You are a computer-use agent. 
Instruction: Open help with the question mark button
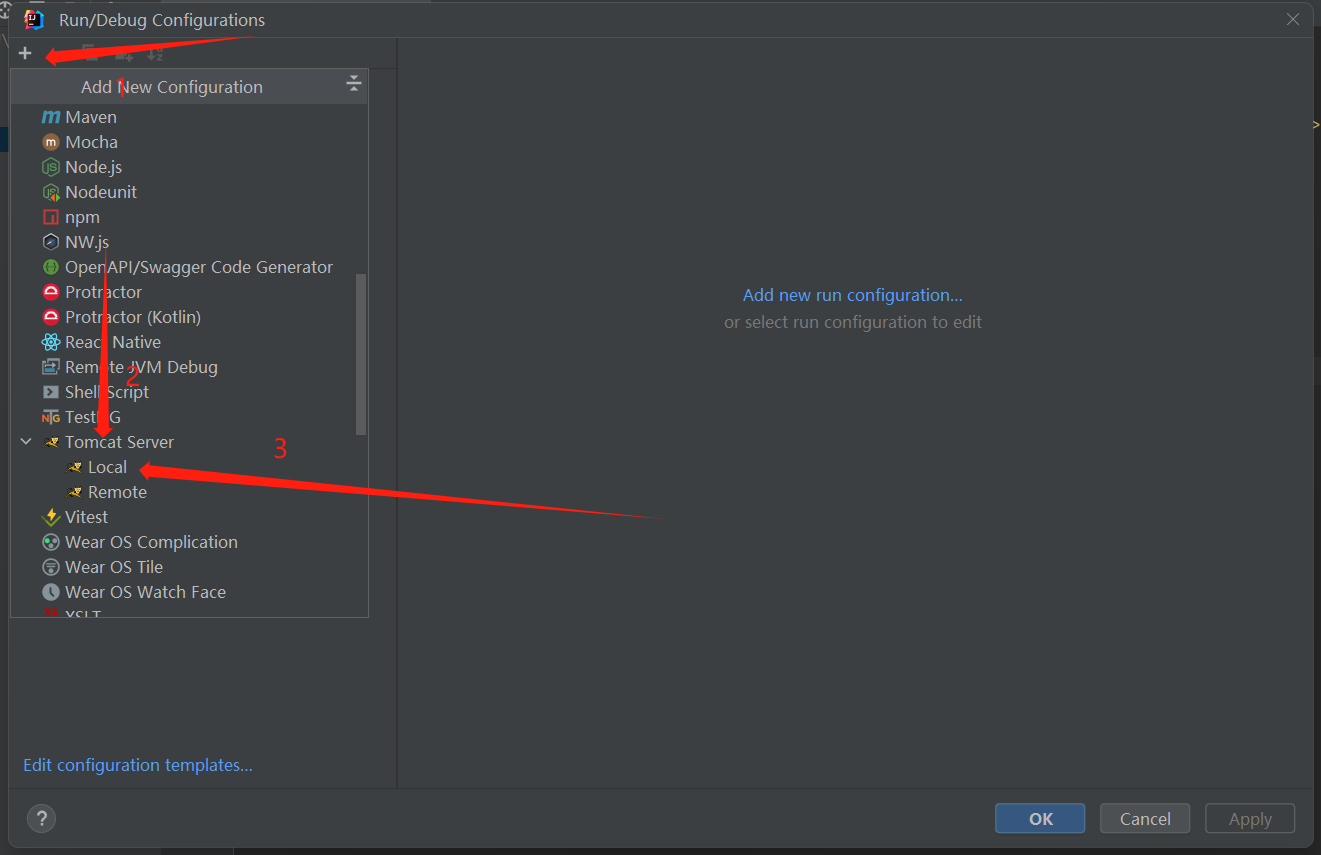[41, 818]
